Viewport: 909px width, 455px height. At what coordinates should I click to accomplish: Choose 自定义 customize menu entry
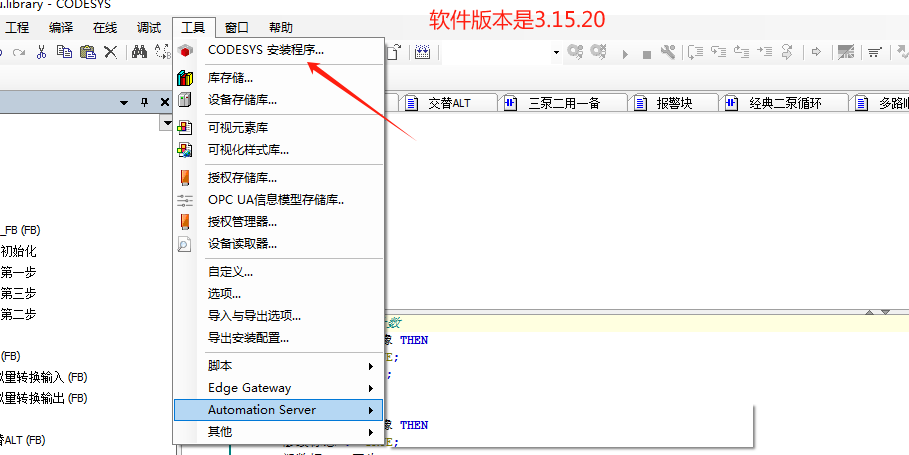click(279, 272)
